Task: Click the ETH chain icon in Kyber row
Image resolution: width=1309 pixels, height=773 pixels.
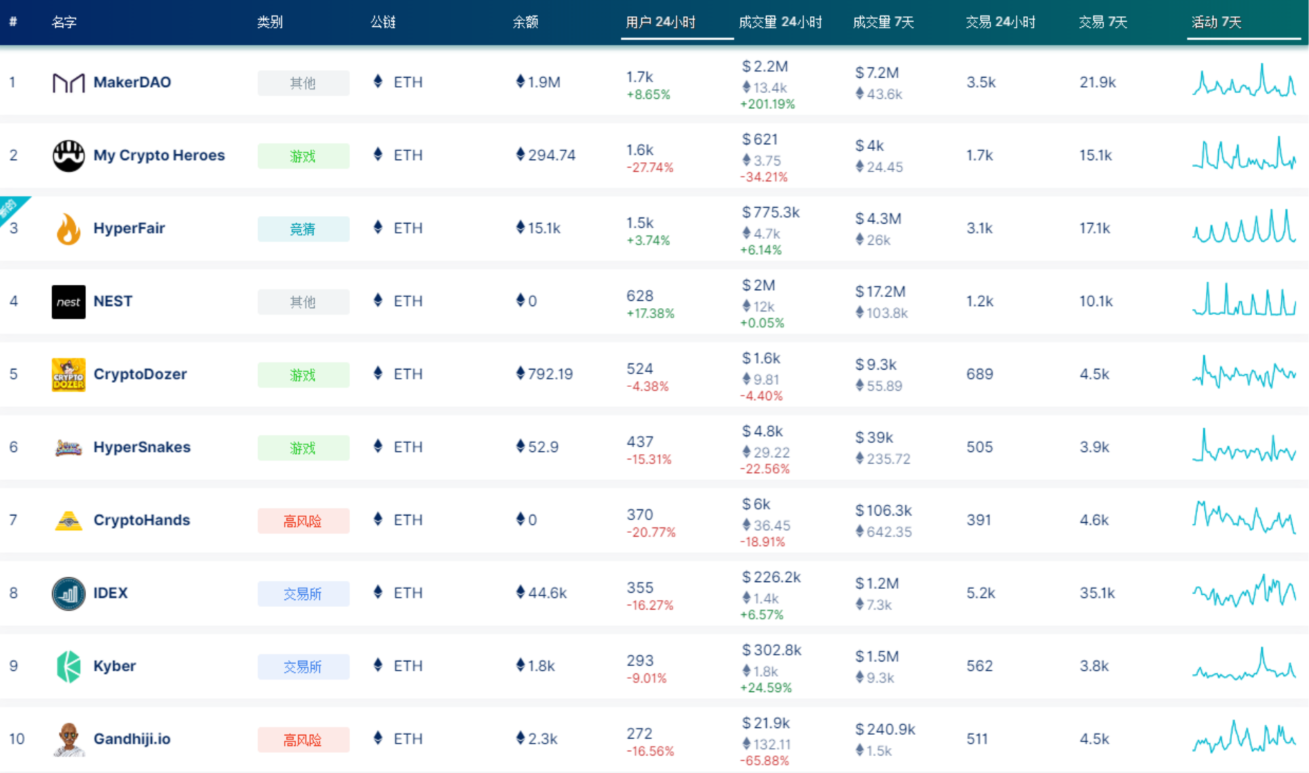Action: (378, 666)
